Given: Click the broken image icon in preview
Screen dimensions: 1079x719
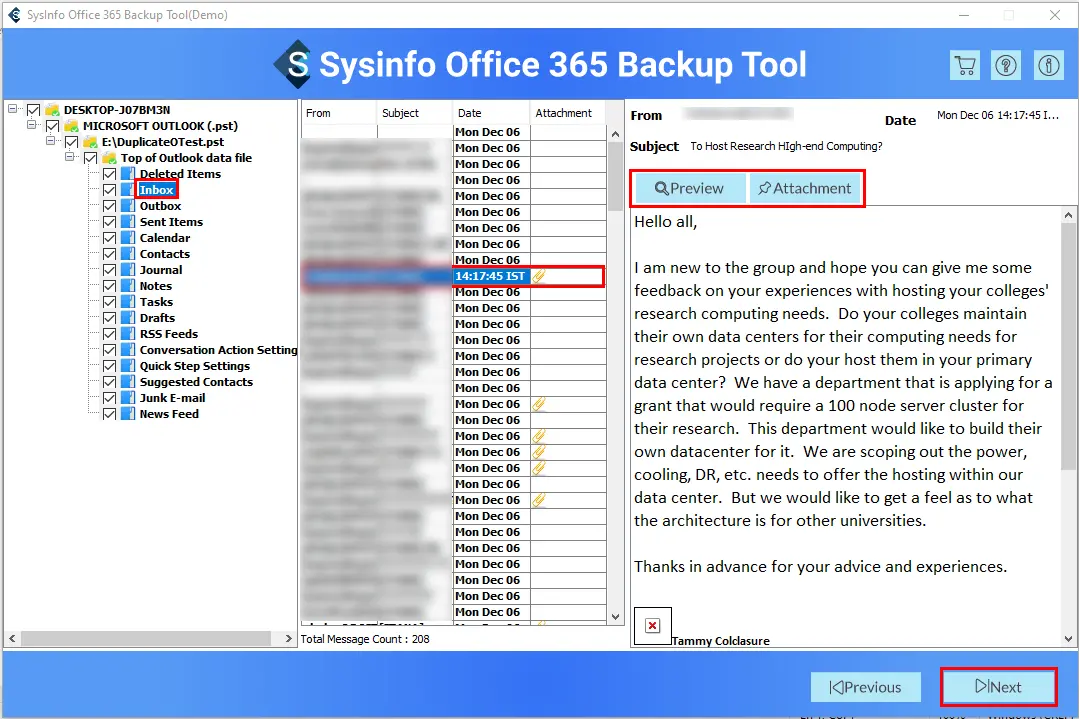Looking at the screenshot, I should tap(652, 625).
